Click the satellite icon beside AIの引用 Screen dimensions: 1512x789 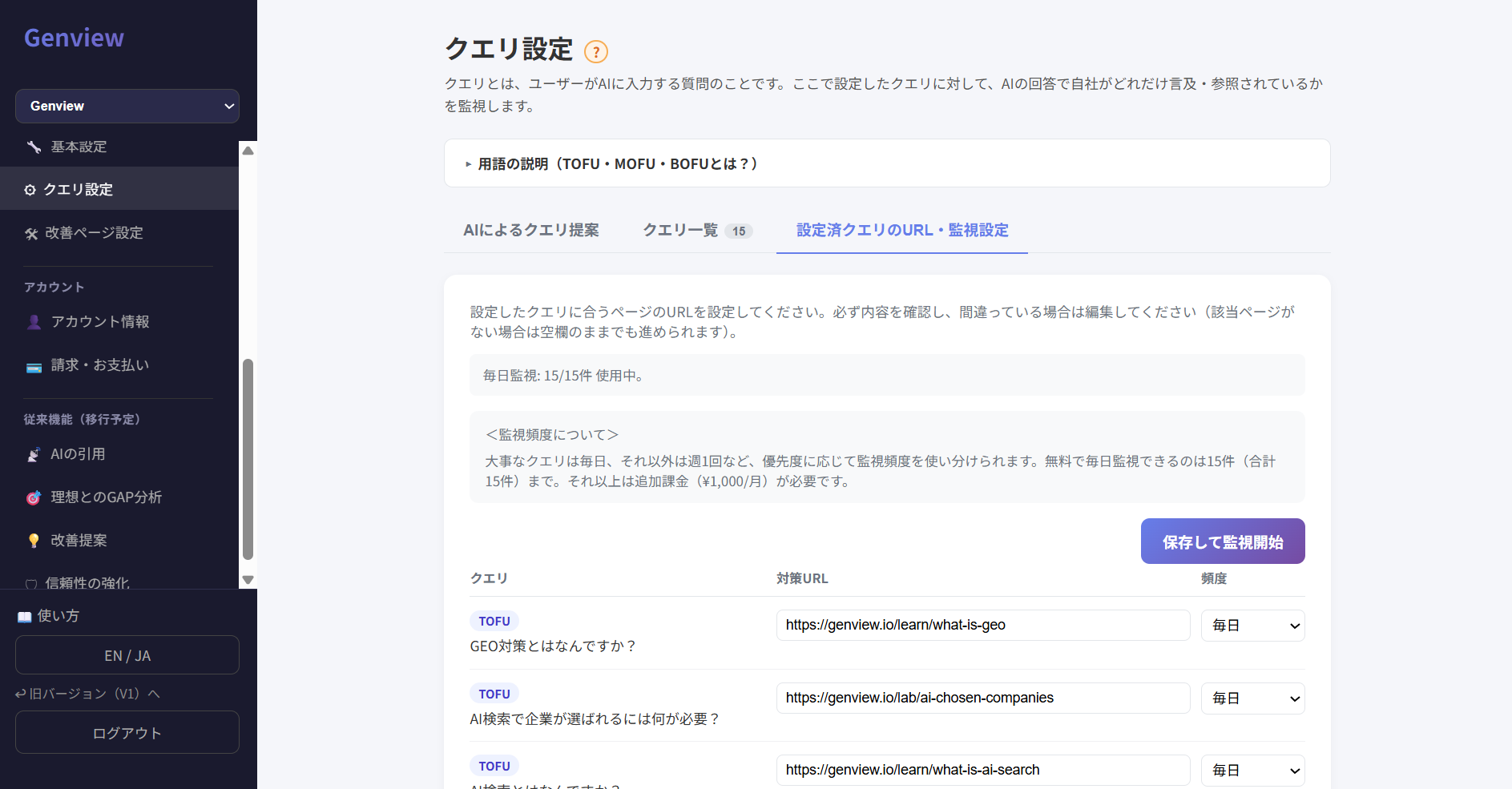[34, 454]
